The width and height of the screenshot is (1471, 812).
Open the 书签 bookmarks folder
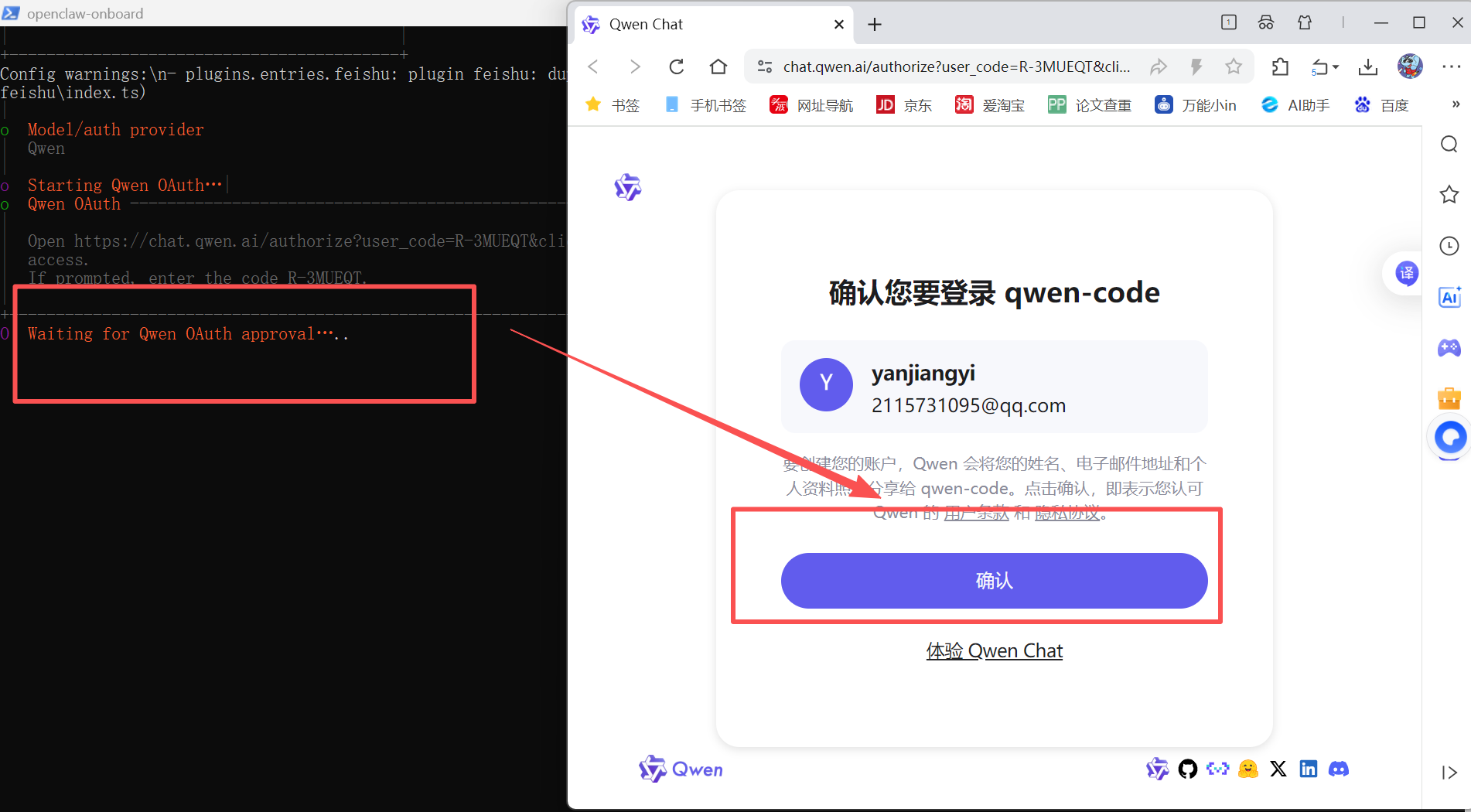(x=613, y=105)
